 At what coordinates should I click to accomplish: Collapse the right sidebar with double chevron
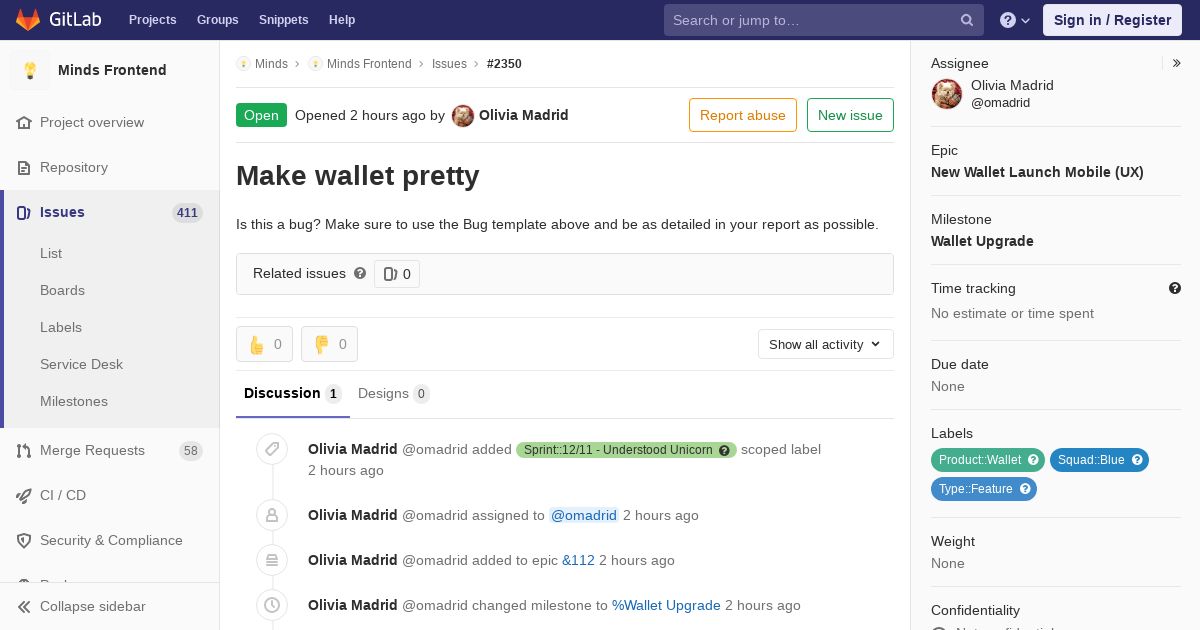pyautogui.click(x=1177, y=63)
